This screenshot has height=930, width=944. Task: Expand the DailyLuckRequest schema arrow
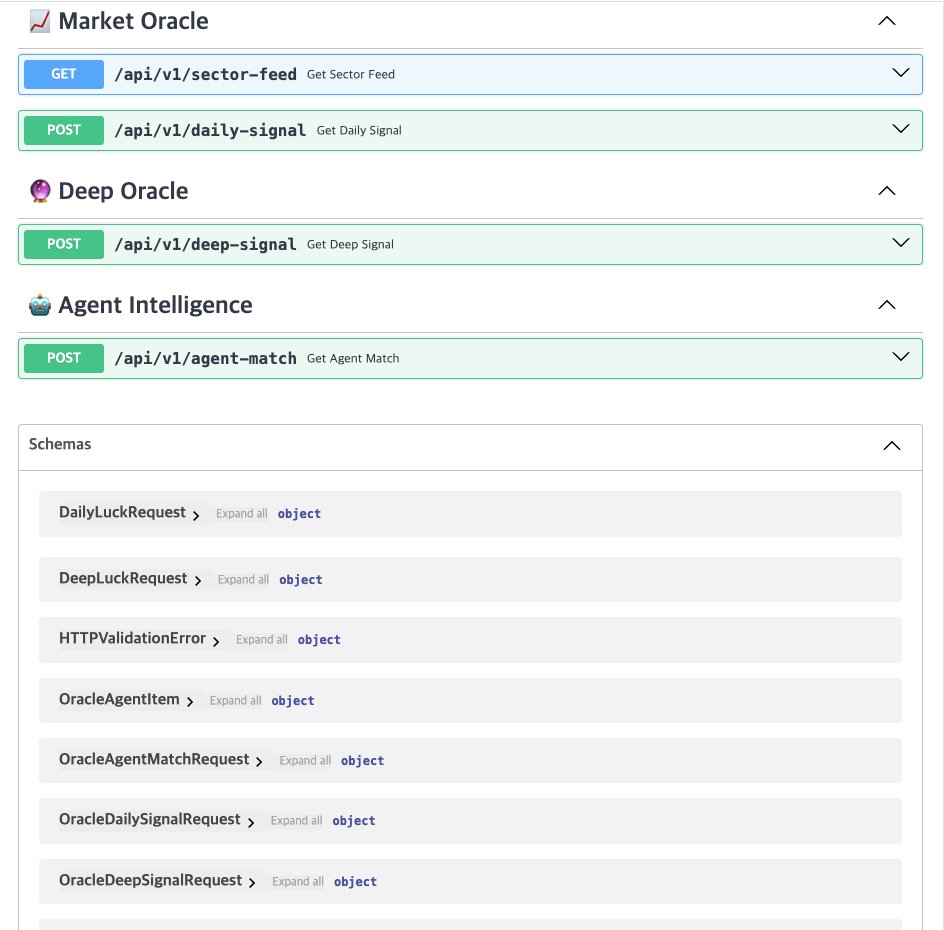[x=196, y=515]
